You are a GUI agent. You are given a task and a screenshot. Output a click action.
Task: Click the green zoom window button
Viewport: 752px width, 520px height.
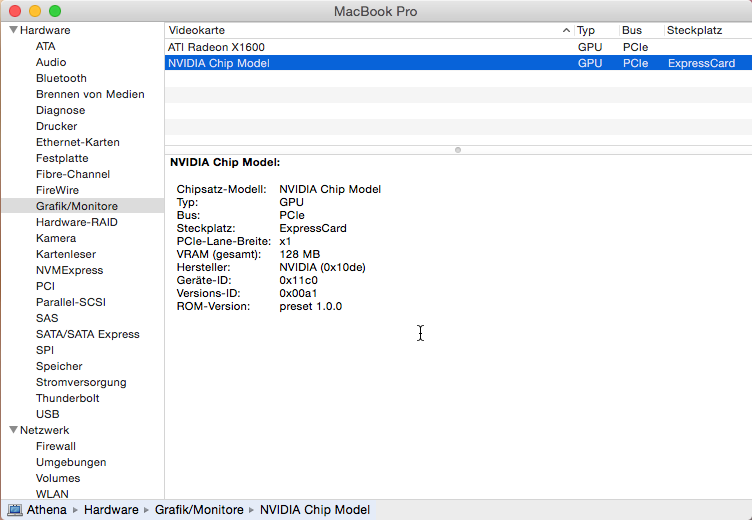tap(55, 11)
